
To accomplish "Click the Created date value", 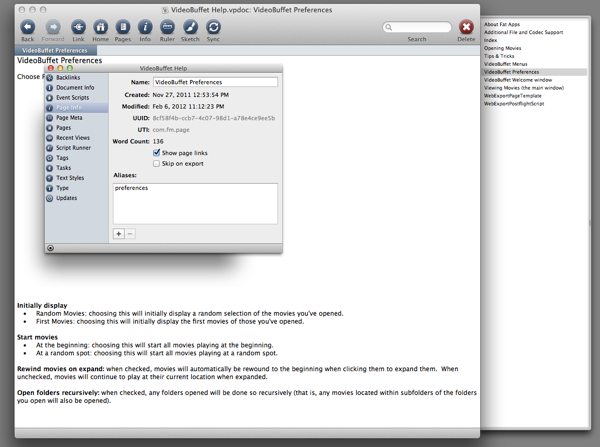I will [191, 95].
